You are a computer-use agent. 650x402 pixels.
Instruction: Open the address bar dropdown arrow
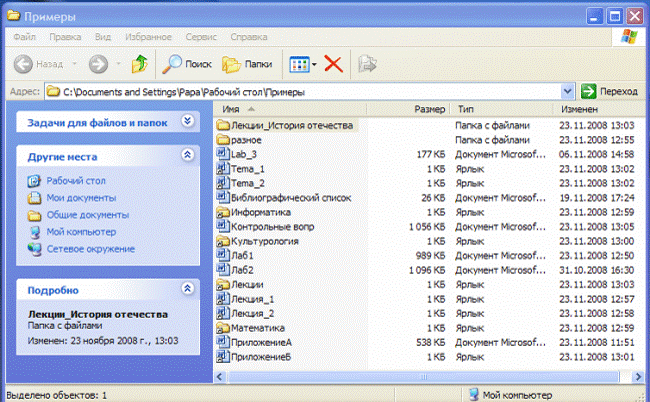click(x=568, y=91)
